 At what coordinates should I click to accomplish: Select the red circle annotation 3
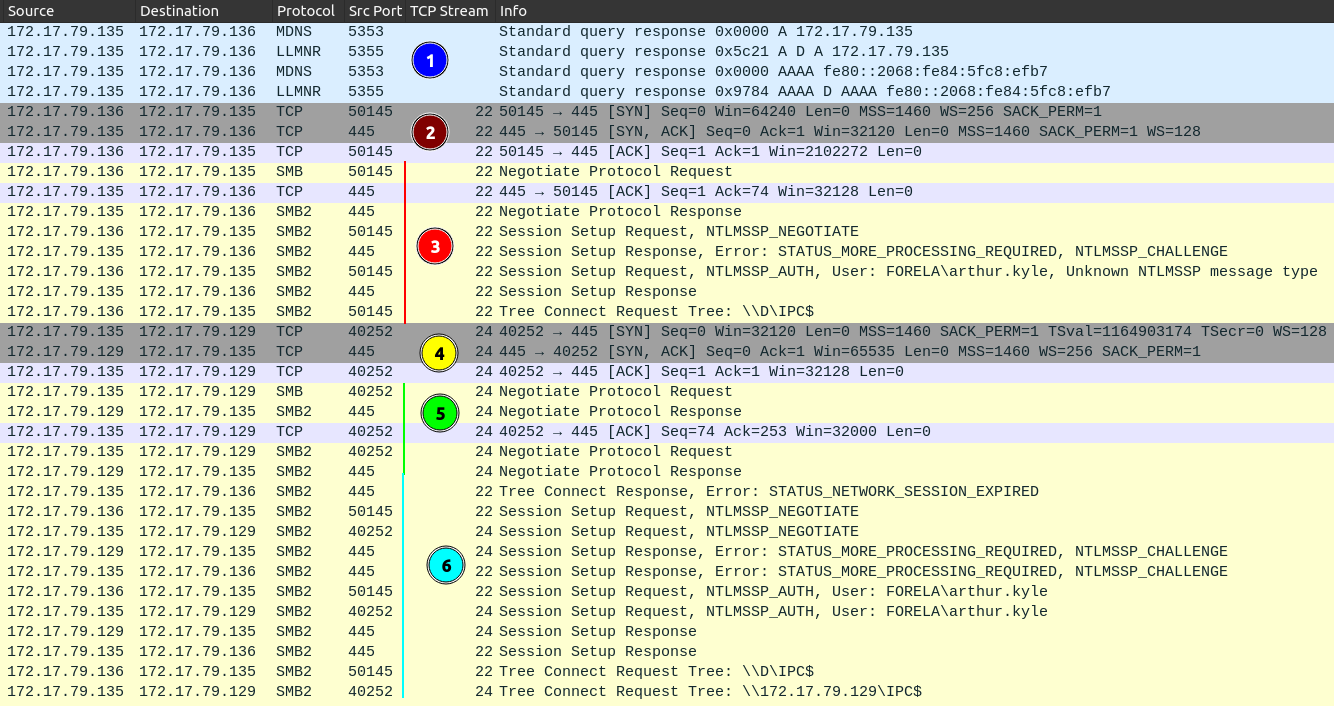434,246
